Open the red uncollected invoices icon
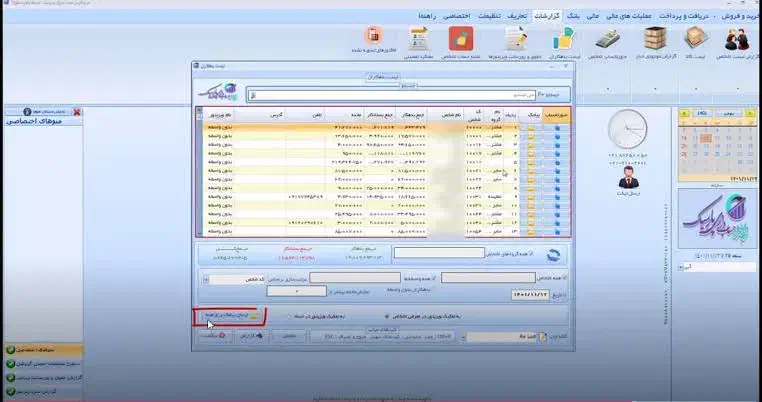The width and height of the screenshot is (762, 402). [373, 38]
